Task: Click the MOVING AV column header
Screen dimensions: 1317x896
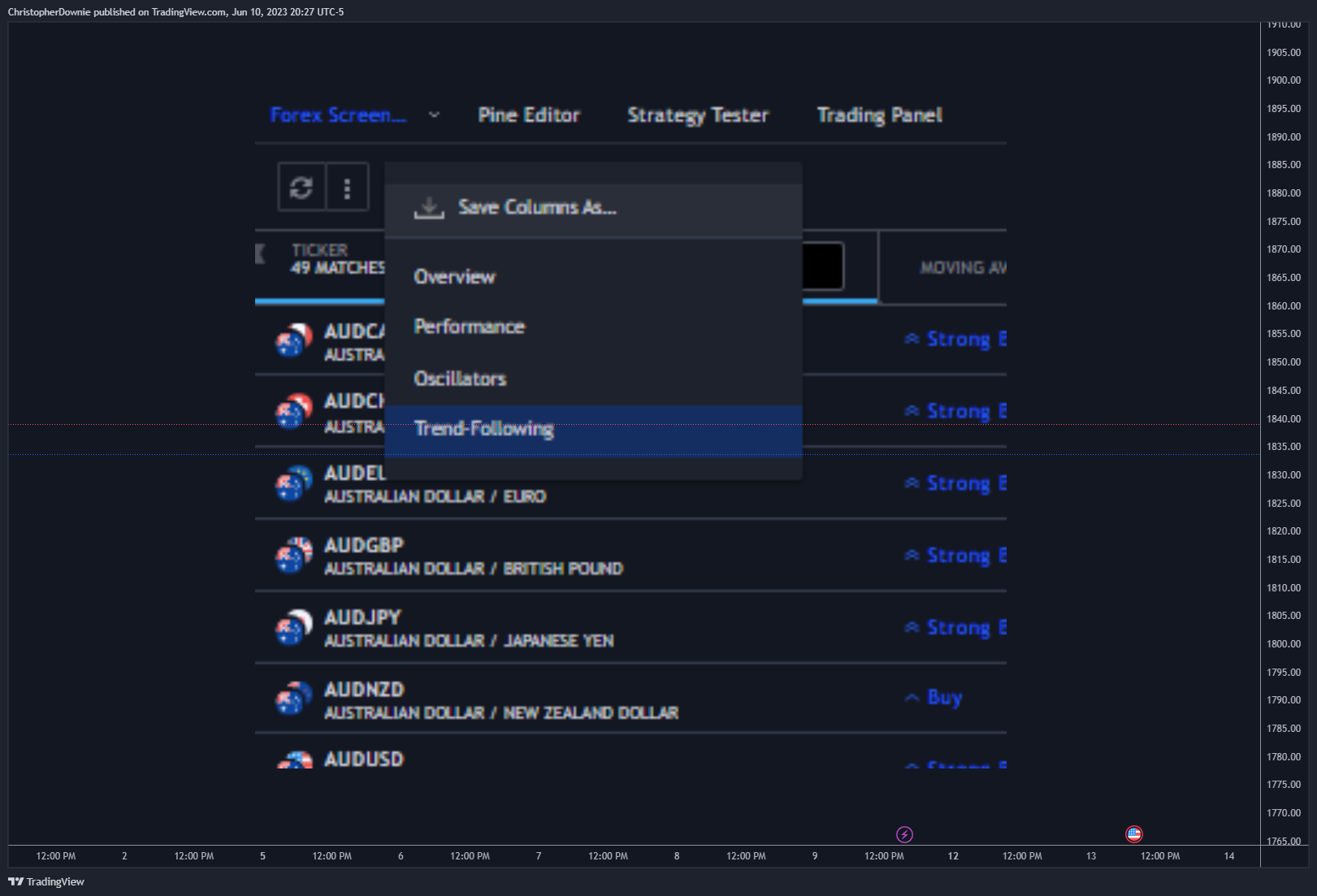Action: [964, 267]
